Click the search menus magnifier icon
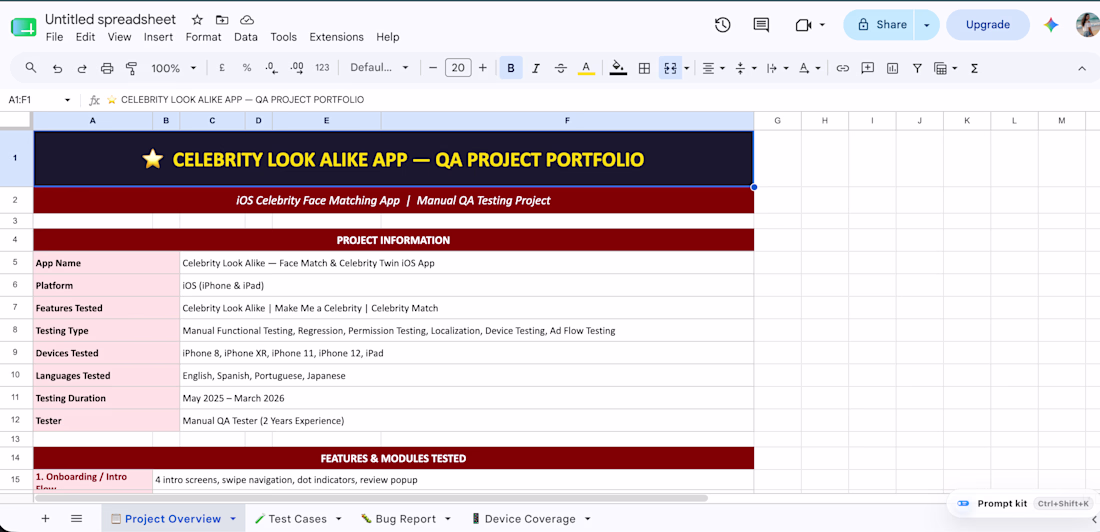Viewport: 1100px width, 532px height. 30,67
